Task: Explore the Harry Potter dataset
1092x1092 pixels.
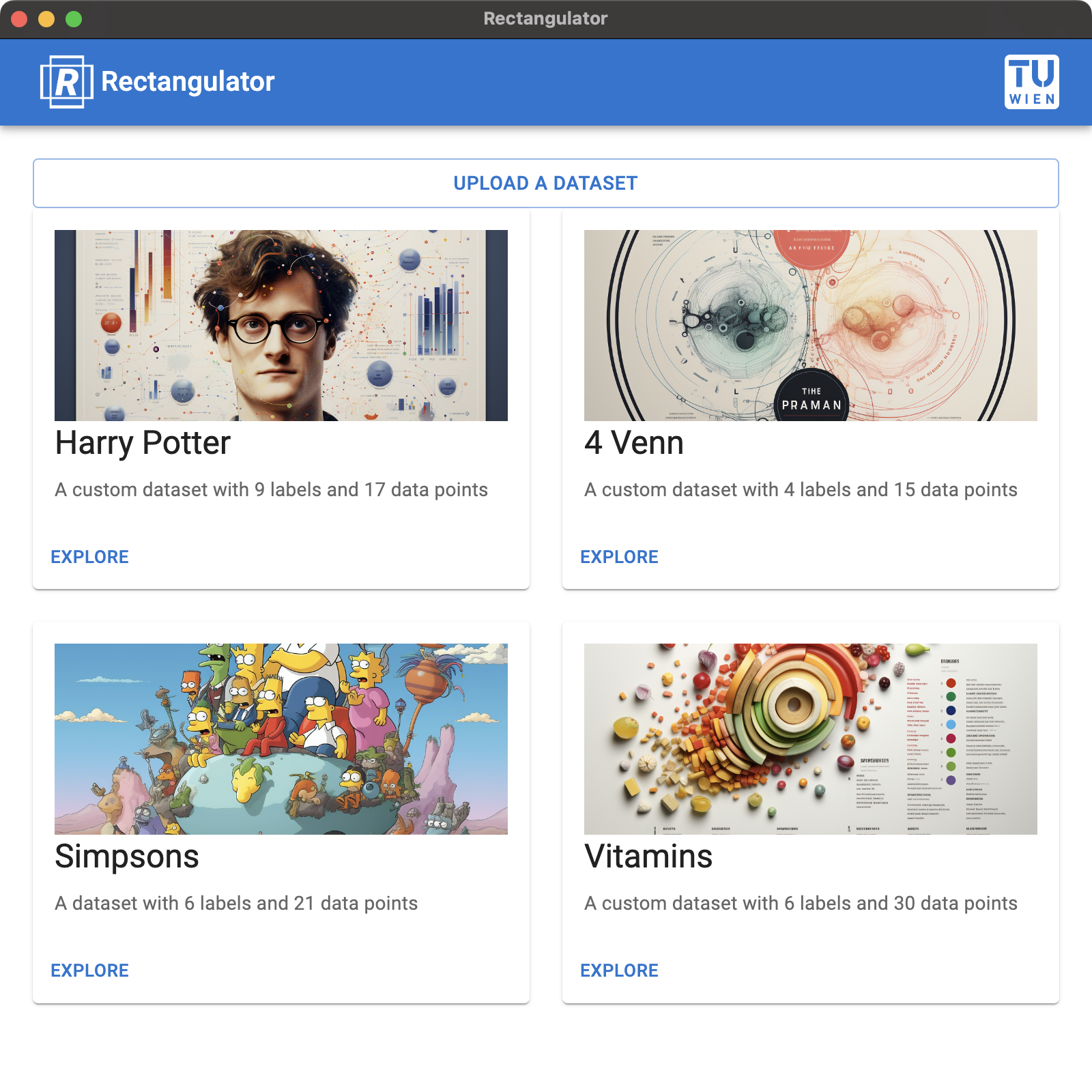Action: 90,557
